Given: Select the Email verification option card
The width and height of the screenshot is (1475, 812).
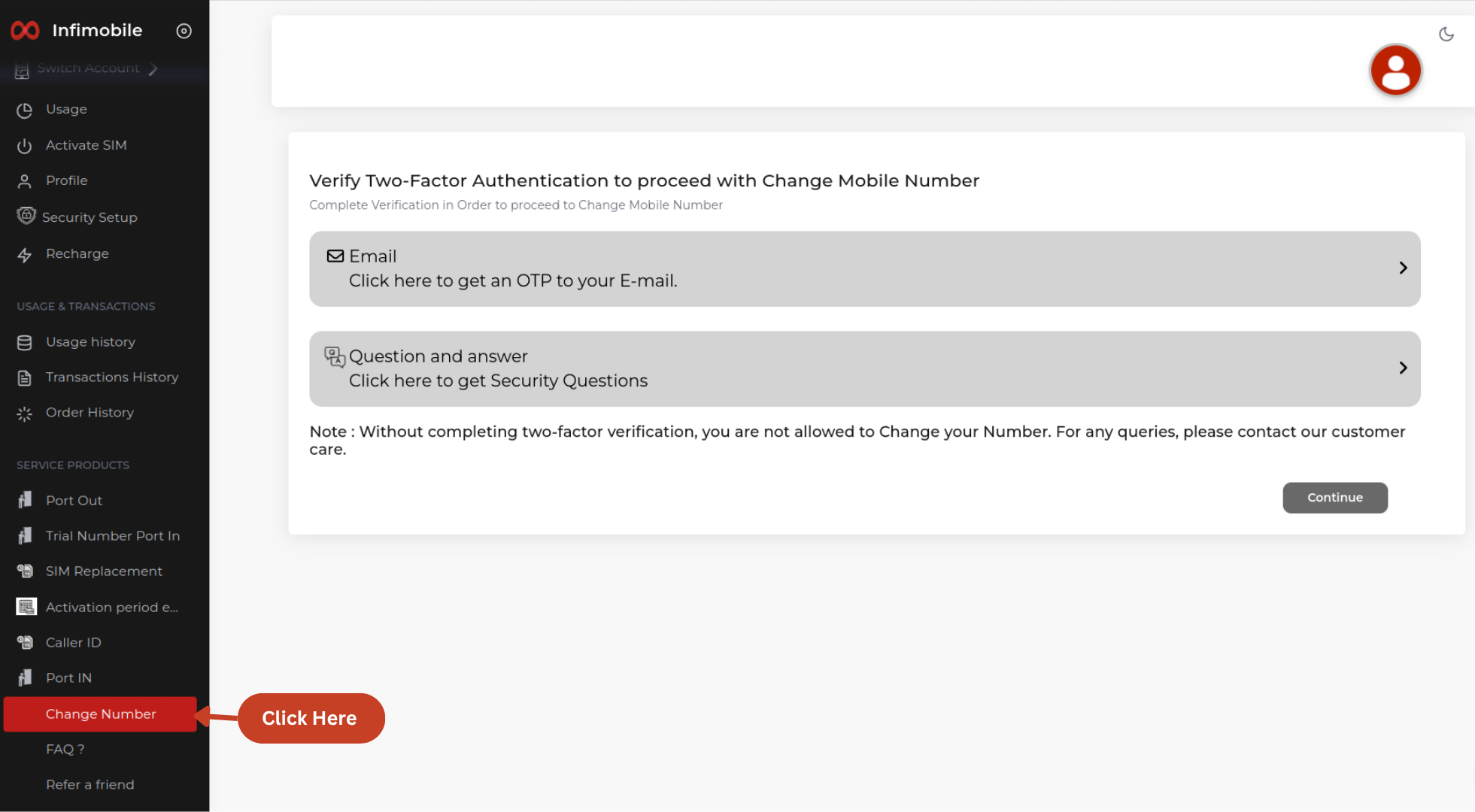Looking at the screenshot, I should (863, 268).
